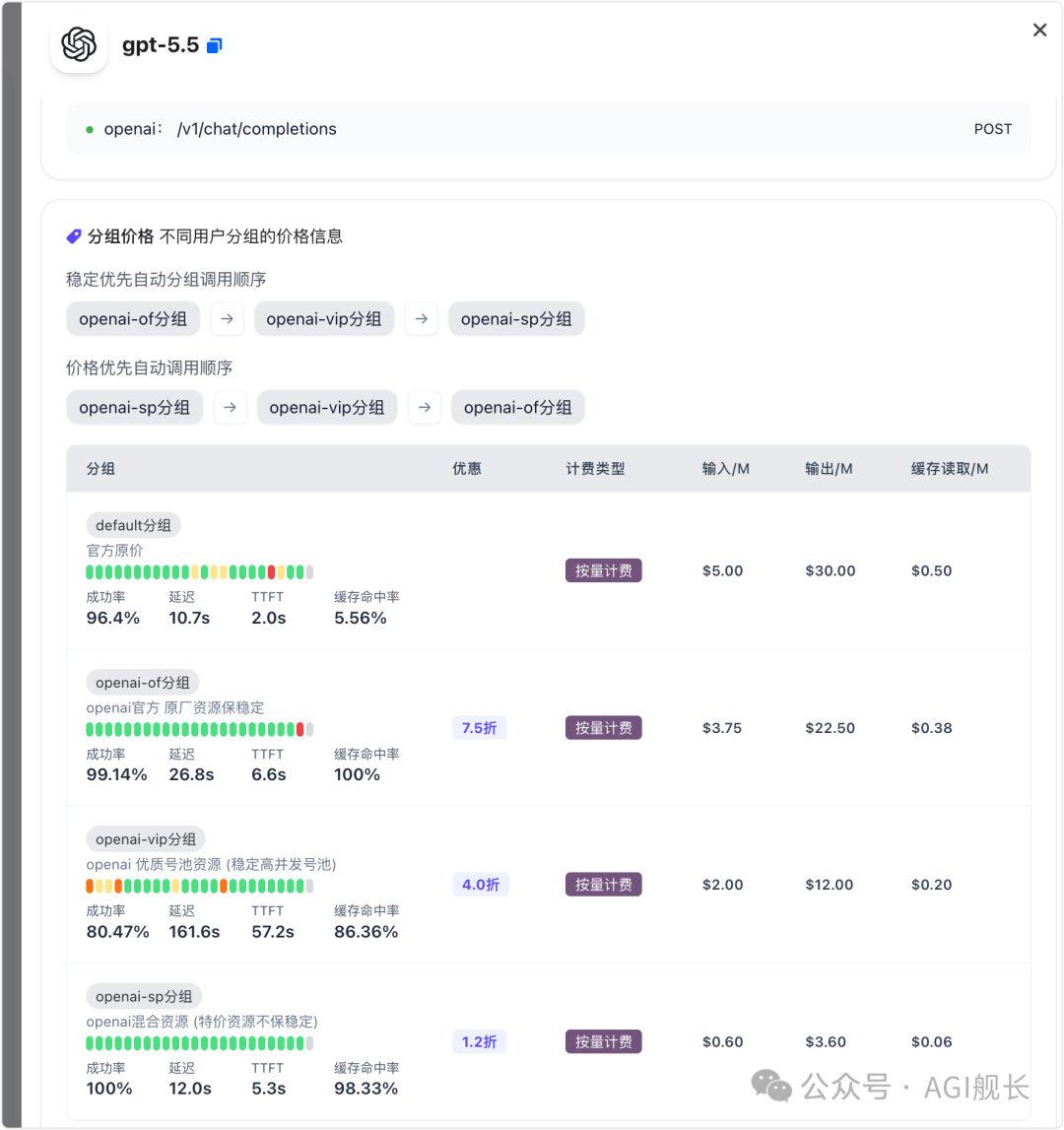Click the openai-sp分组 tag in table
The width and height of the screenshot is (1064, 1130).
pos(144,997)
